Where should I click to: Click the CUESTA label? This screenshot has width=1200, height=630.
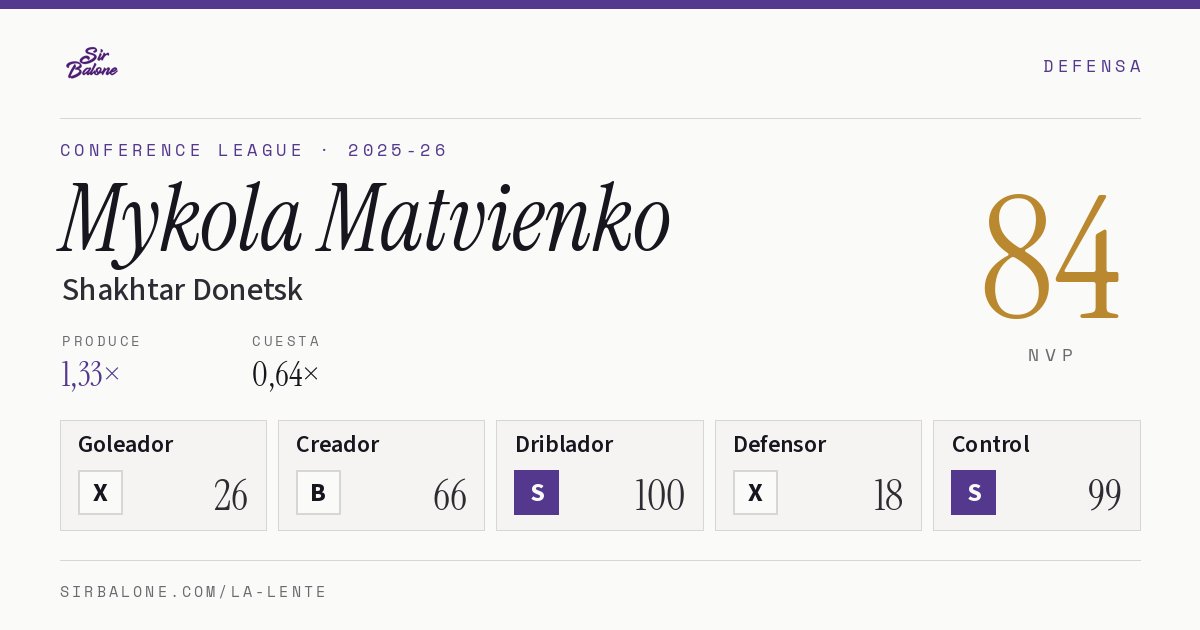(286, 341)
